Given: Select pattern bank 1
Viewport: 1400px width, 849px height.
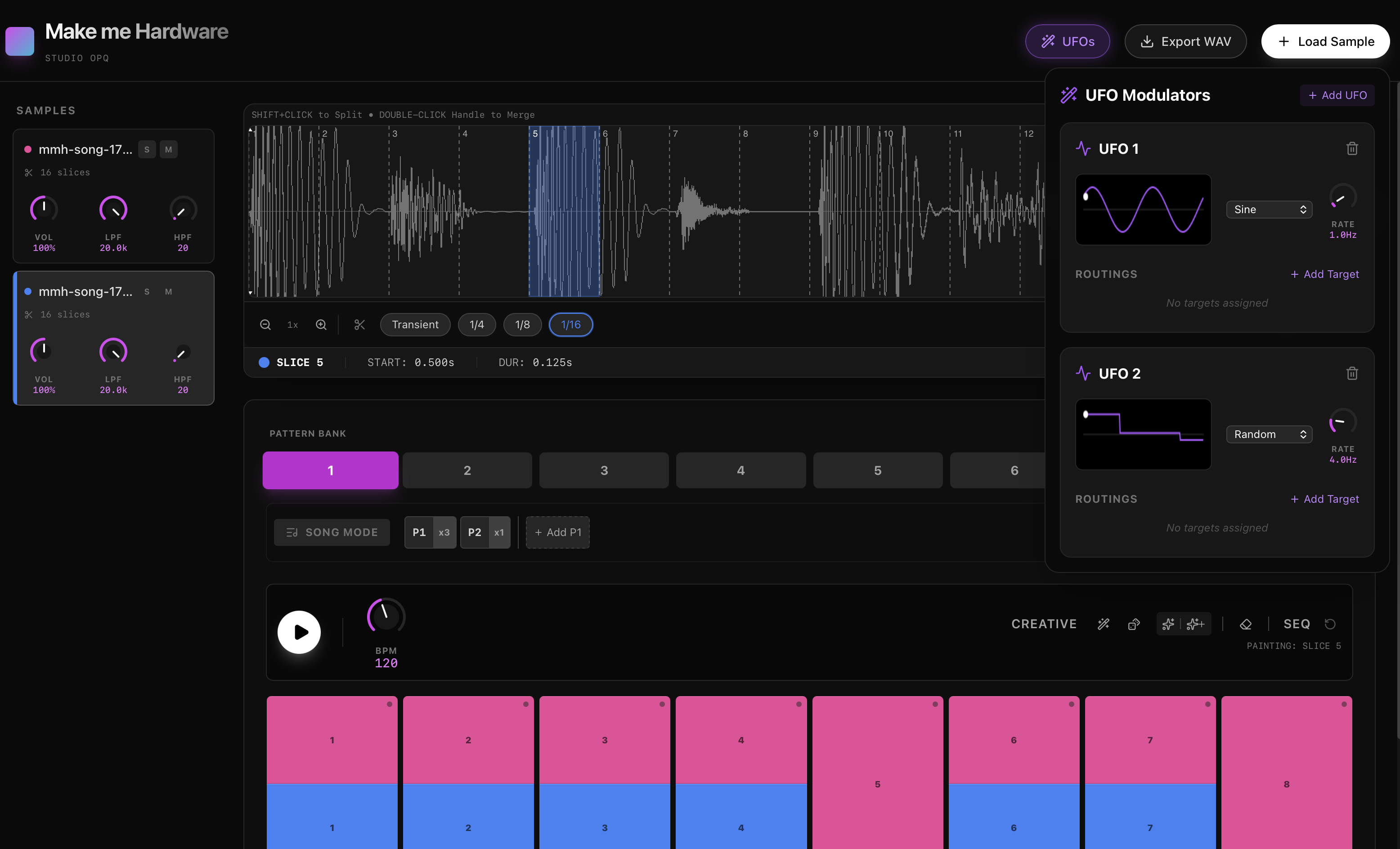Looking at the screenshot, I should click(x=330, y=470).
